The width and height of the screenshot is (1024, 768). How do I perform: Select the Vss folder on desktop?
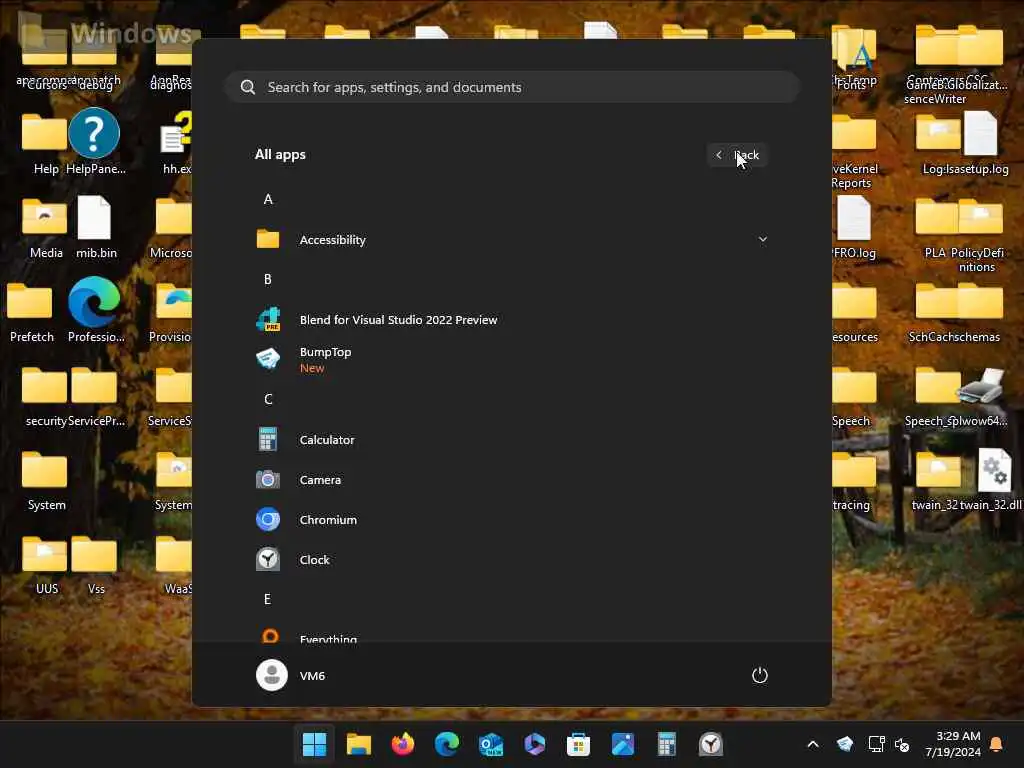pos(95,564)
